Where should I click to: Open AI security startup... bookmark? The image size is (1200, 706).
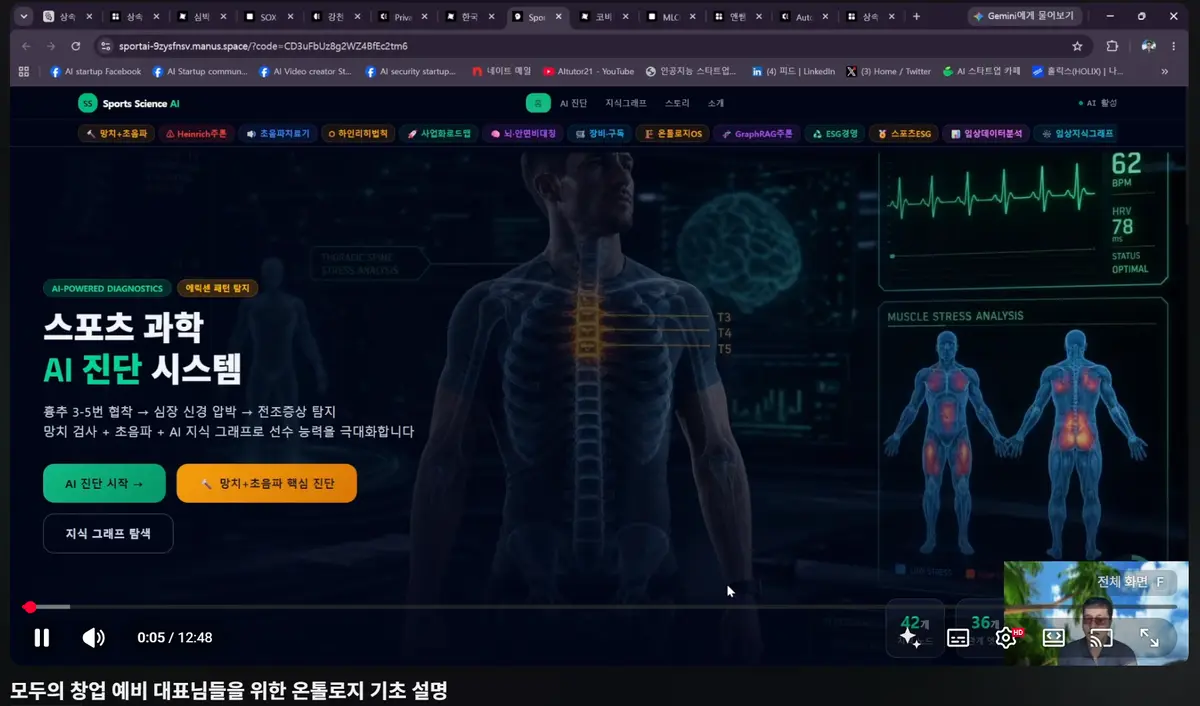coord(410,71)
